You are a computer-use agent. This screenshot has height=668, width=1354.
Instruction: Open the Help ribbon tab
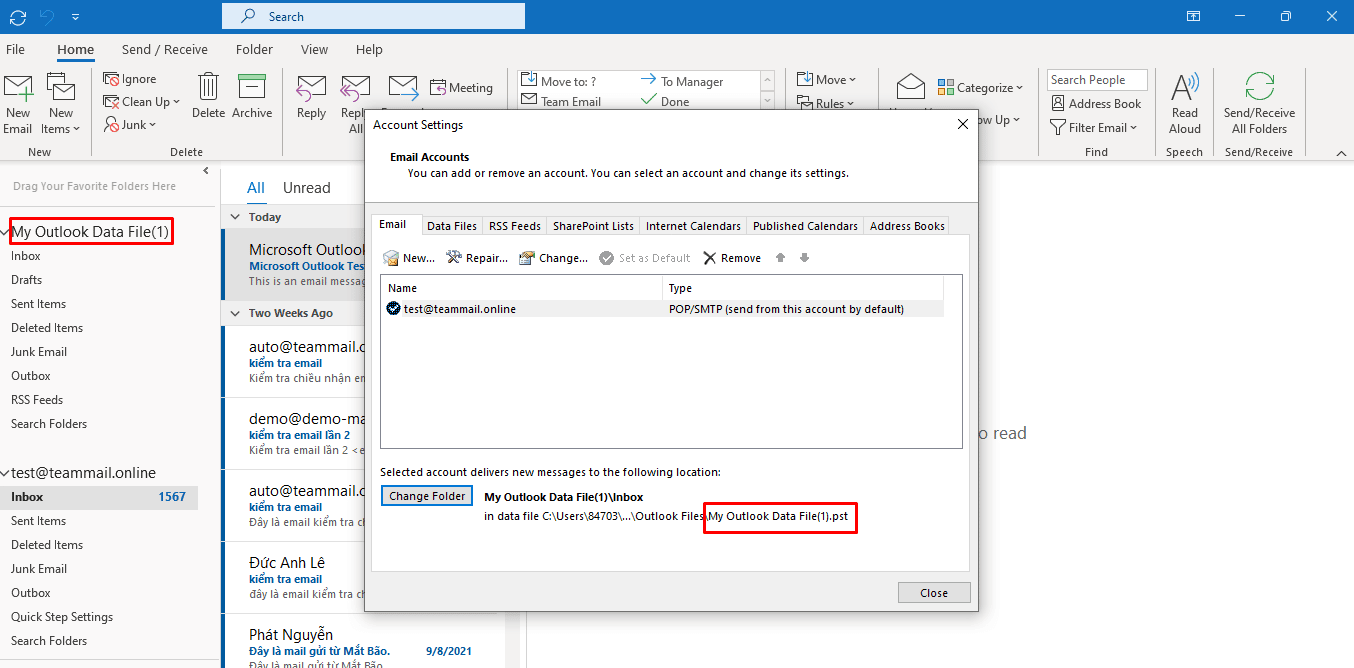coord(369,49)
